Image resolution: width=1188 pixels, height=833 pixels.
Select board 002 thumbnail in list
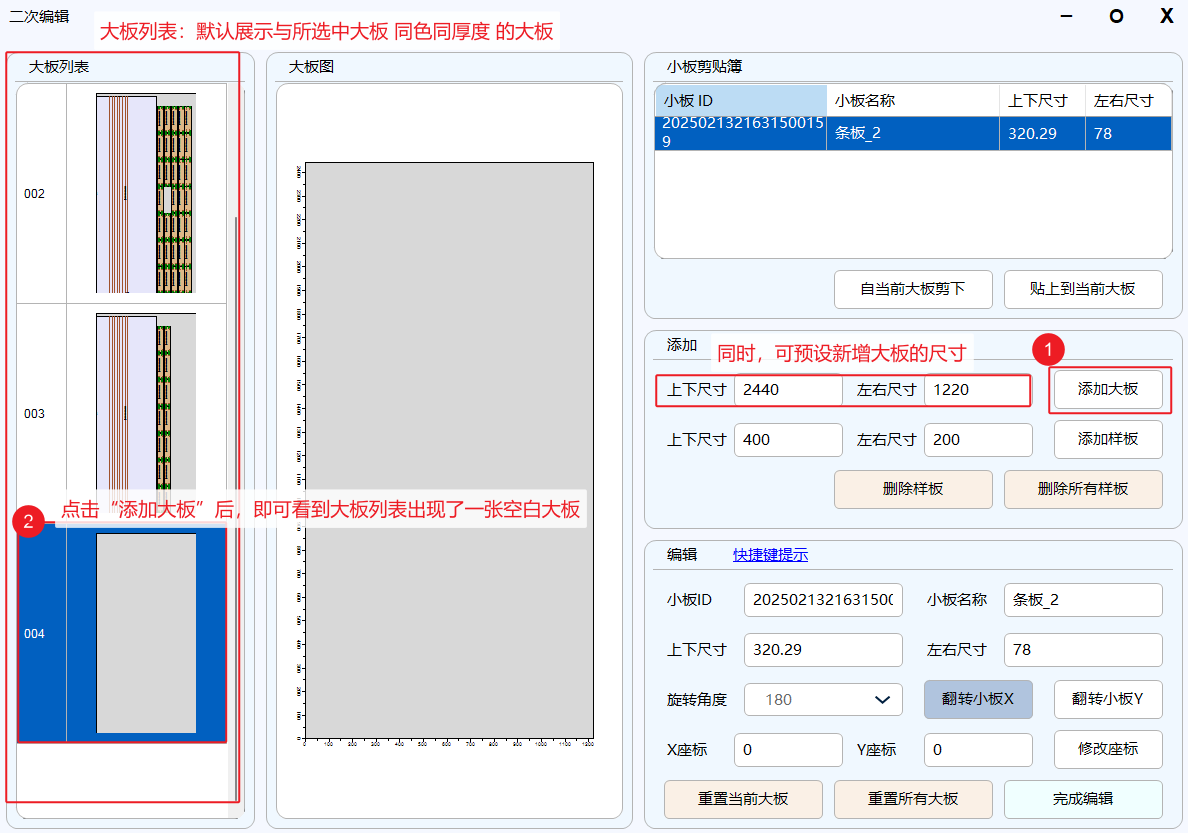tap(146, 193)
